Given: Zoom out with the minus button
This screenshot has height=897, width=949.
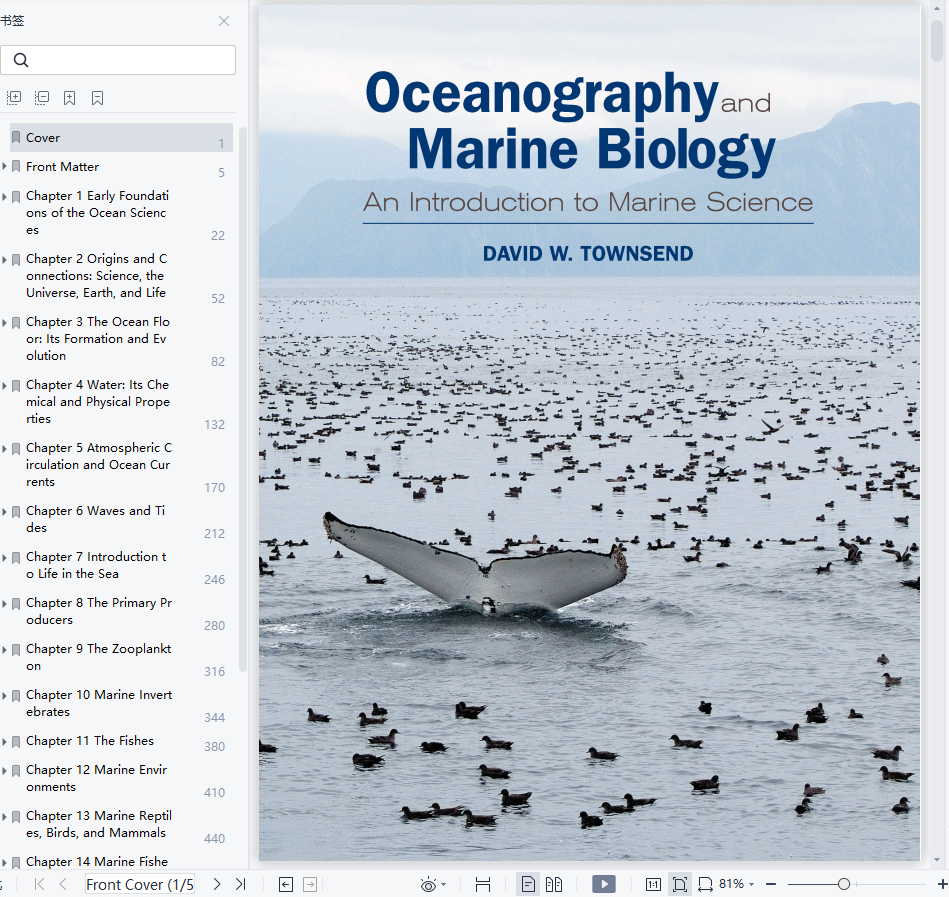Looking at the screenshot, I should pos(770,884).
